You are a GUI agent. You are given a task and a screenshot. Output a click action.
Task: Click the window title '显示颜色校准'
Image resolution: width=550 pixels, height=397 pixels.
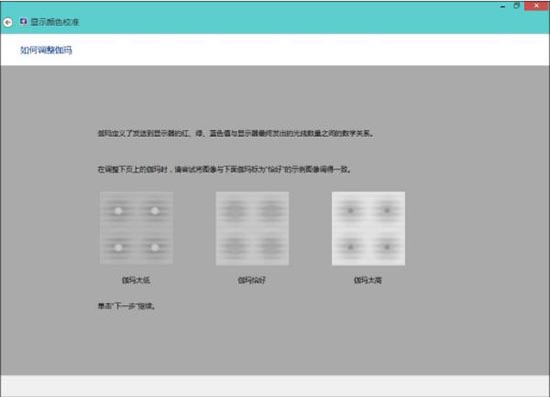coord(54,22)
